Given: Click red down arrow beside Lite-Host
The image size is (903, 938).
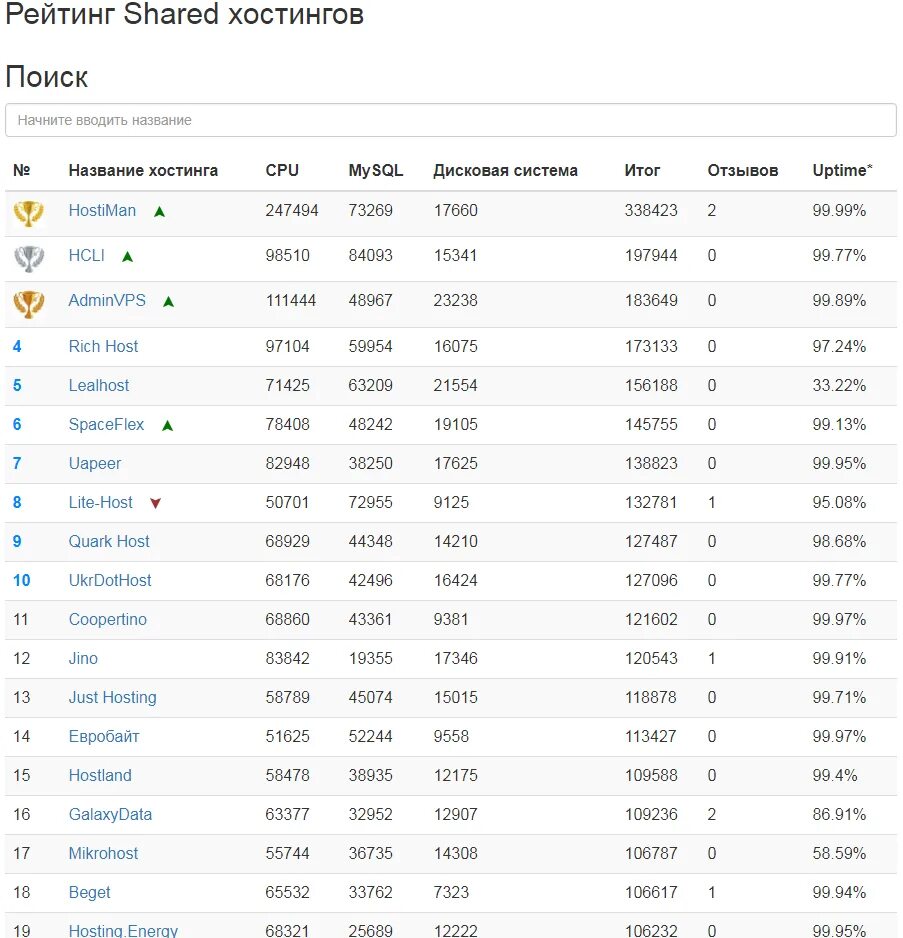Looking at the screenshot, I should coord(156,503).
